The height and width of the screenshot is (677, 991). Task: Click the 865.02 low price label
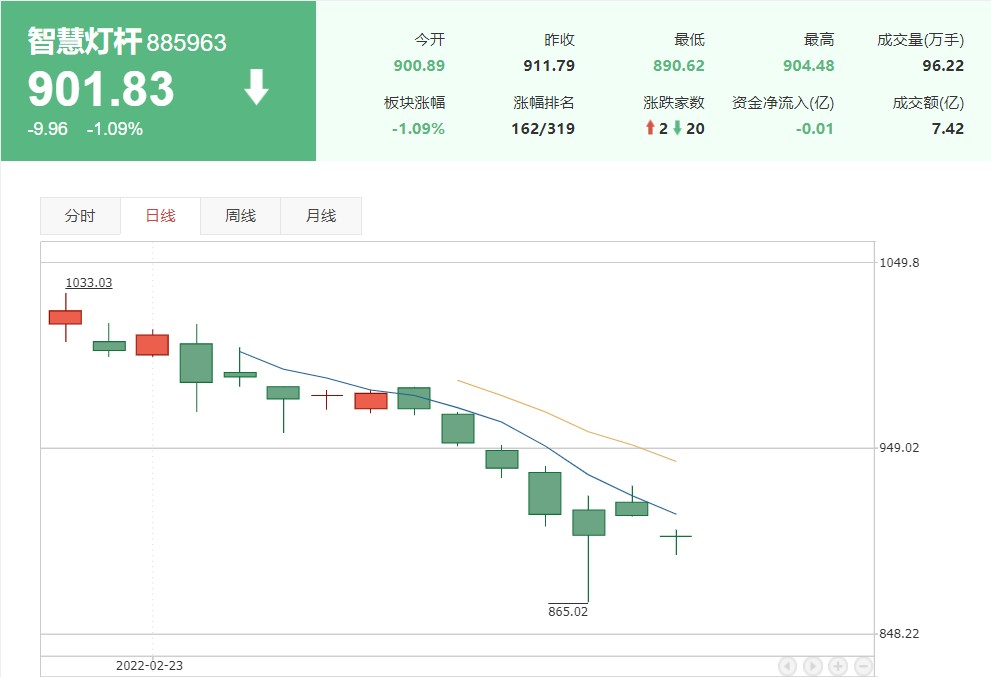click(568, 611)
